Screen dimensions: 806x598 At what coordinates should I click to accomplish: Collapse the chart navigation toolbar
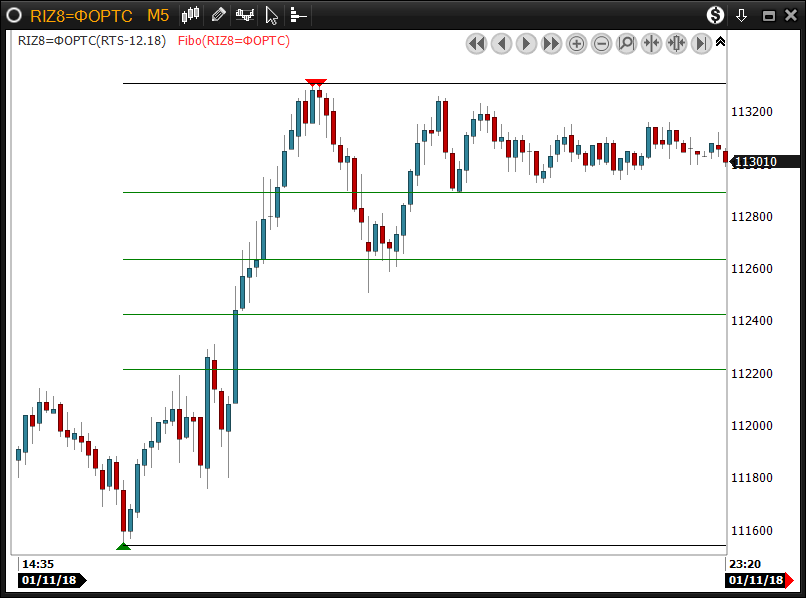[721, 42]
